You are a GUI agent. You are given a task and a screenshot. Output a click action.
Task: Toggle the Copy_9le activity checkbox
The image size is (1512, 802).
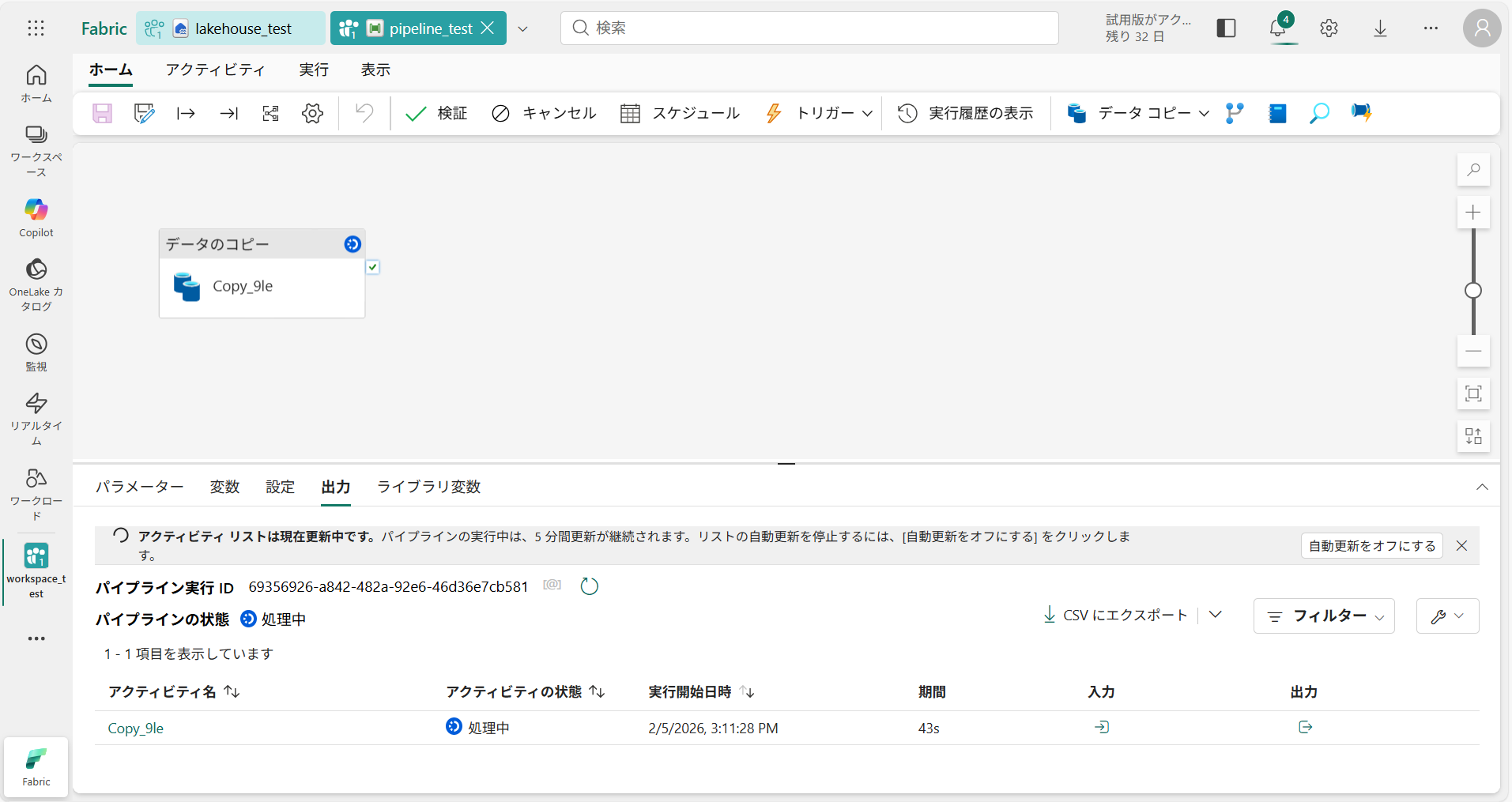[373, 267]
